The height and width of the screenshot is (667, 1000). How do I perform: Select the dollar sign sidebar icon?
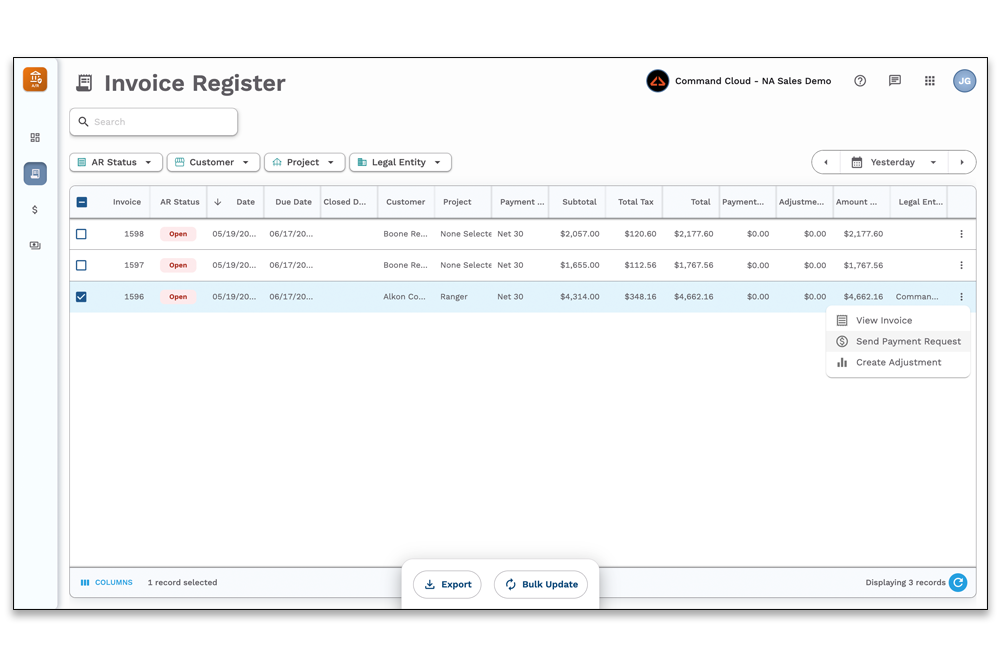[35, 210]
